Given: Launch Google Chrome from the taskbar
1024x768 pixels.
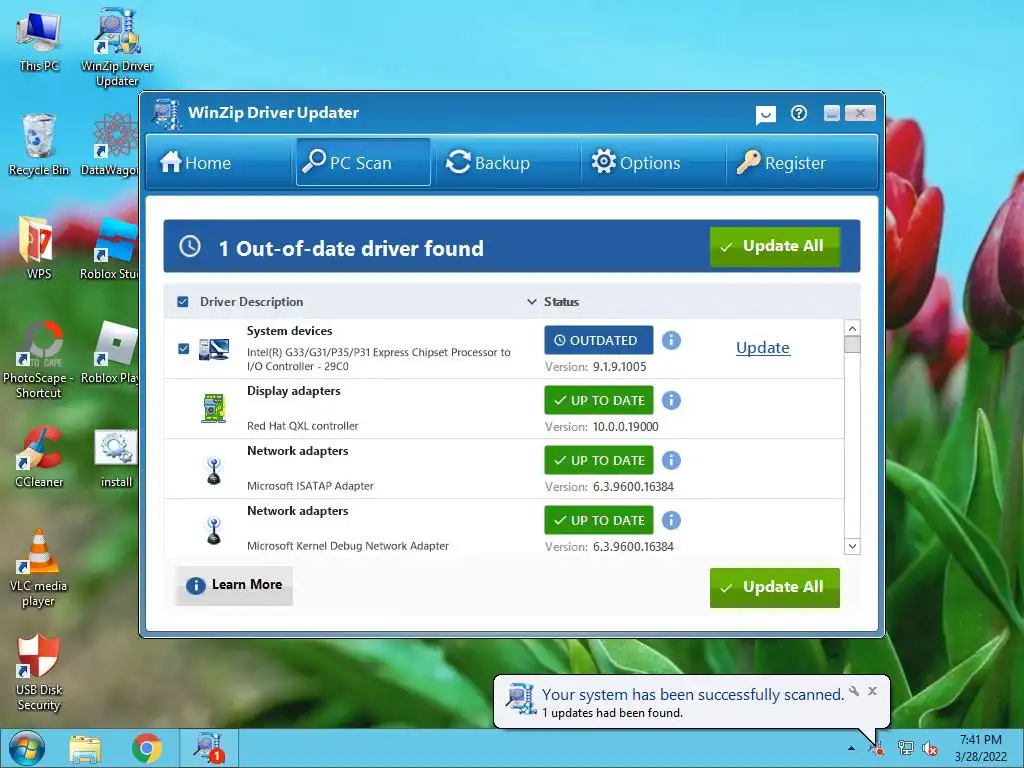Looking at the screenshot, I should 147,748.
